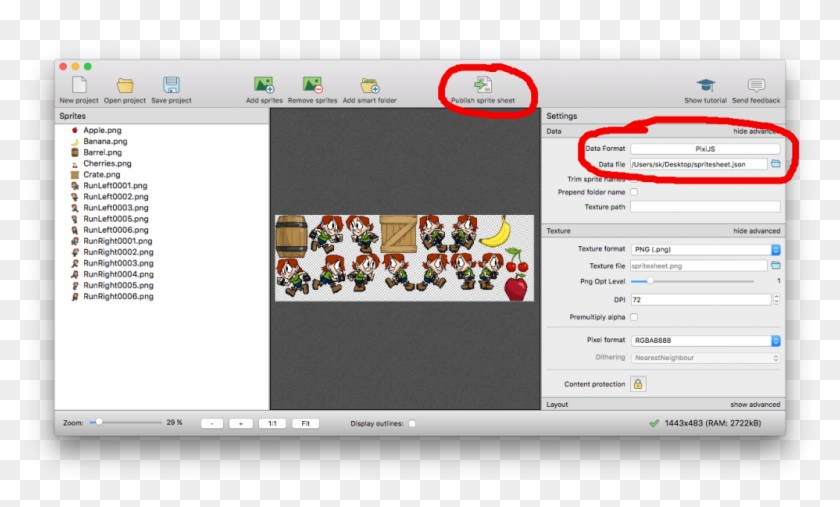Viewport: 840px width, 507px height.
Task: Click the New project icon
Action: point(79,85)
